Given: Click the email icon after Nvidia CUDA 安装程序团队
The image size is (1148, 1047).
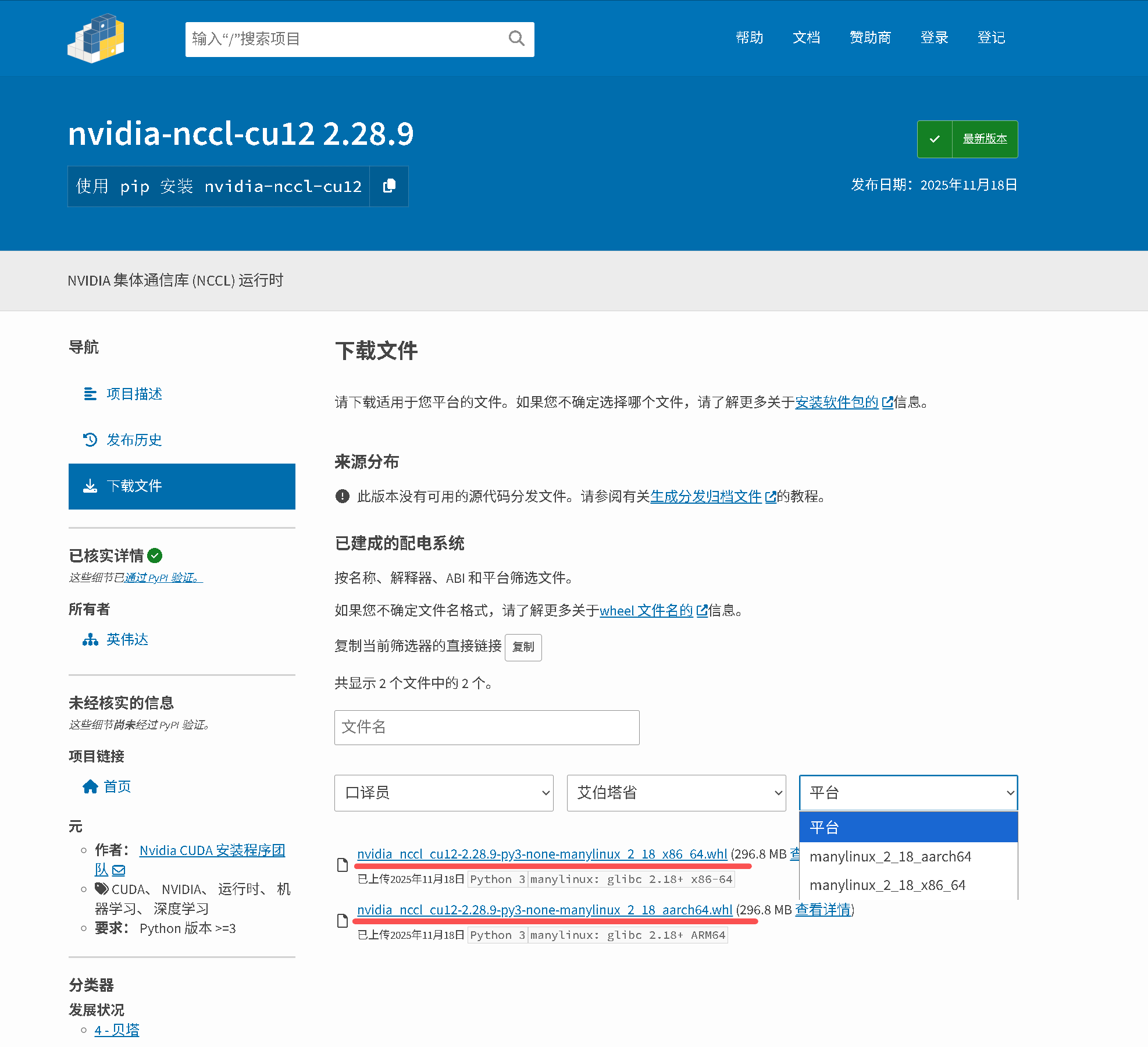Looking at the screenshot, I should [x=119, y=870].
